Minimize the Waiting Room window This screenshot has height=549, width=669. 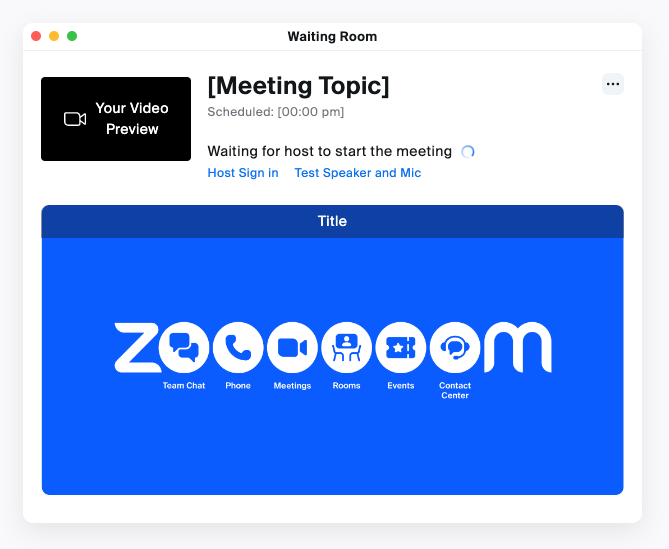tap(54, 36)
